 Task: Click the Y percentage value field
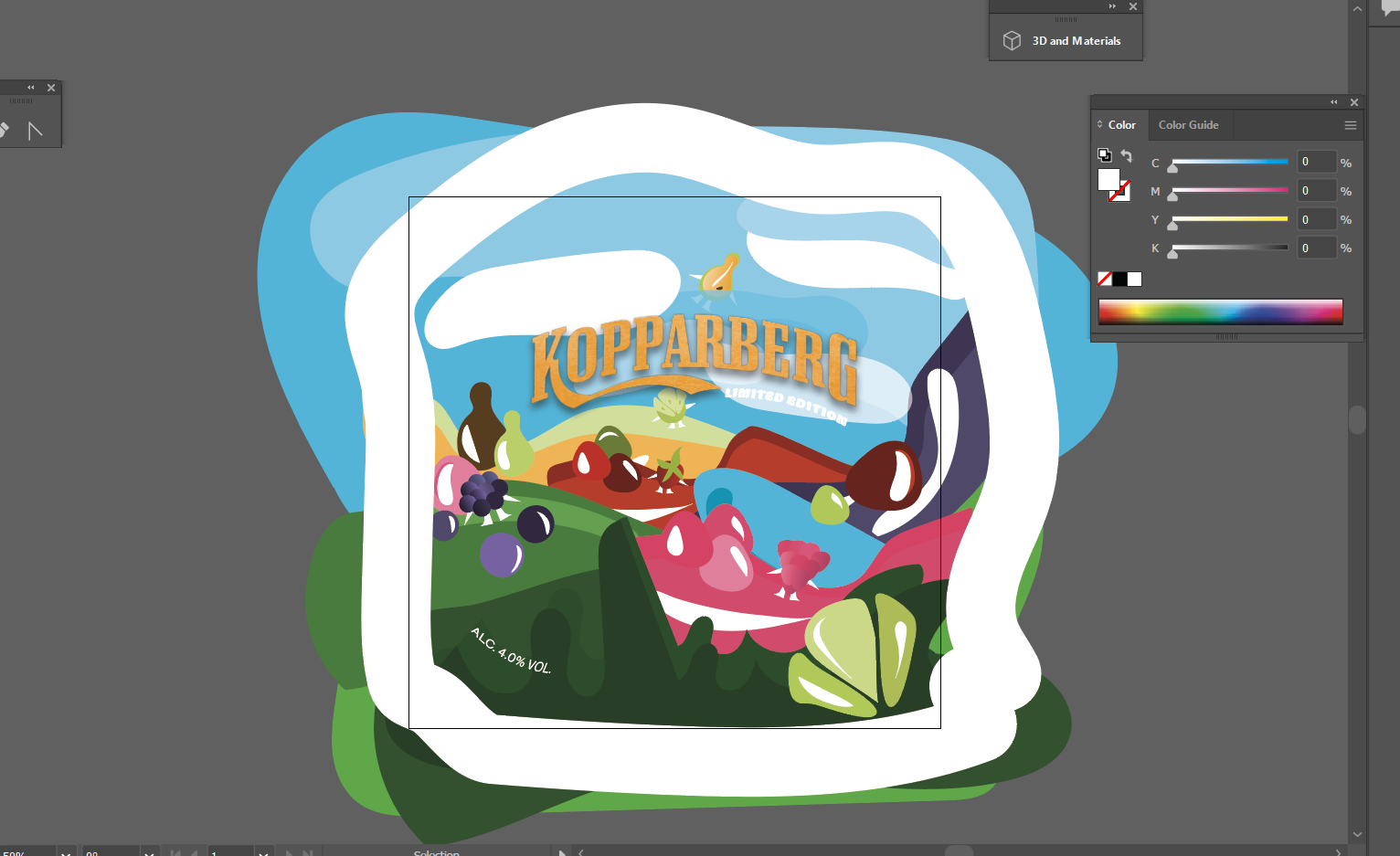tap(1317, 219)
